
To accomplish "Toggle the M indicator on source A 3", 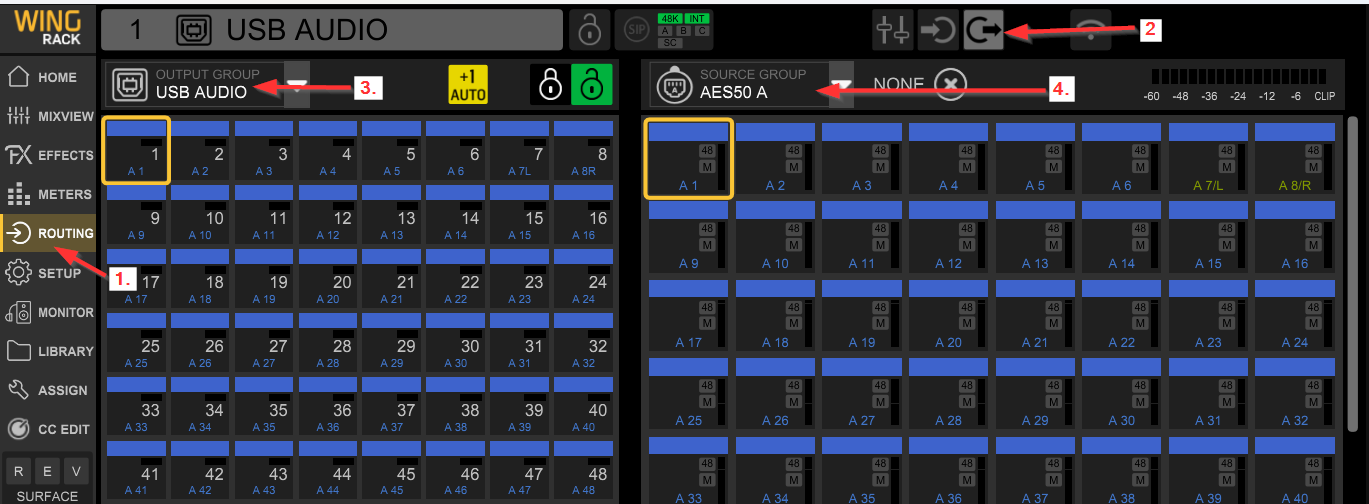I will point(880,167).
